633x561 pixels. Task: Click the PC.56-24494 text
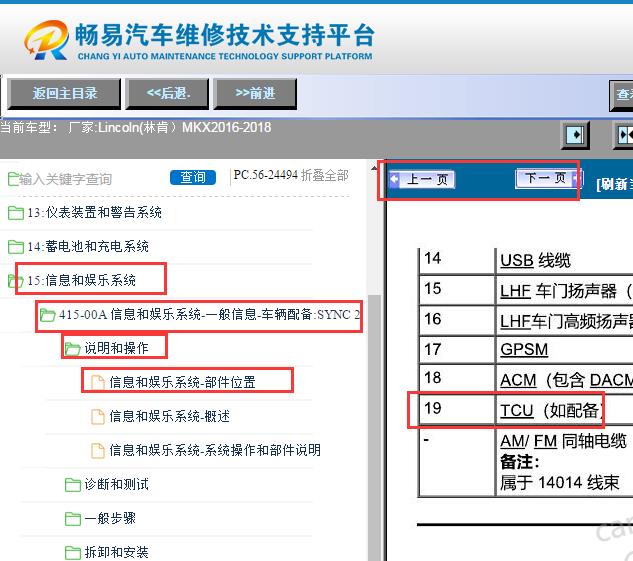coord(265,175)
